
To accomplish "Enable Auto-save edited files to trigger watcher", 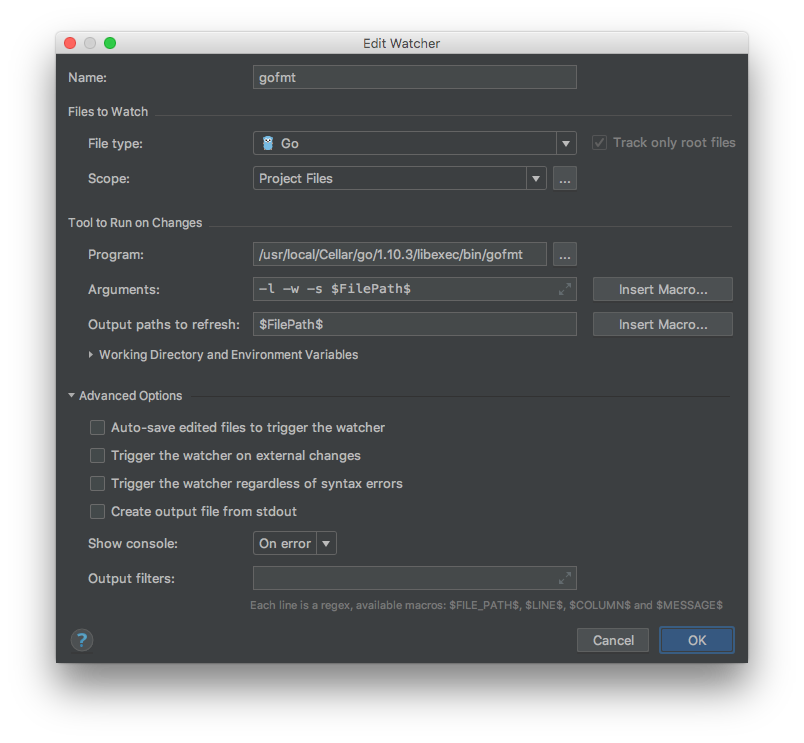I will click(97, 428).
